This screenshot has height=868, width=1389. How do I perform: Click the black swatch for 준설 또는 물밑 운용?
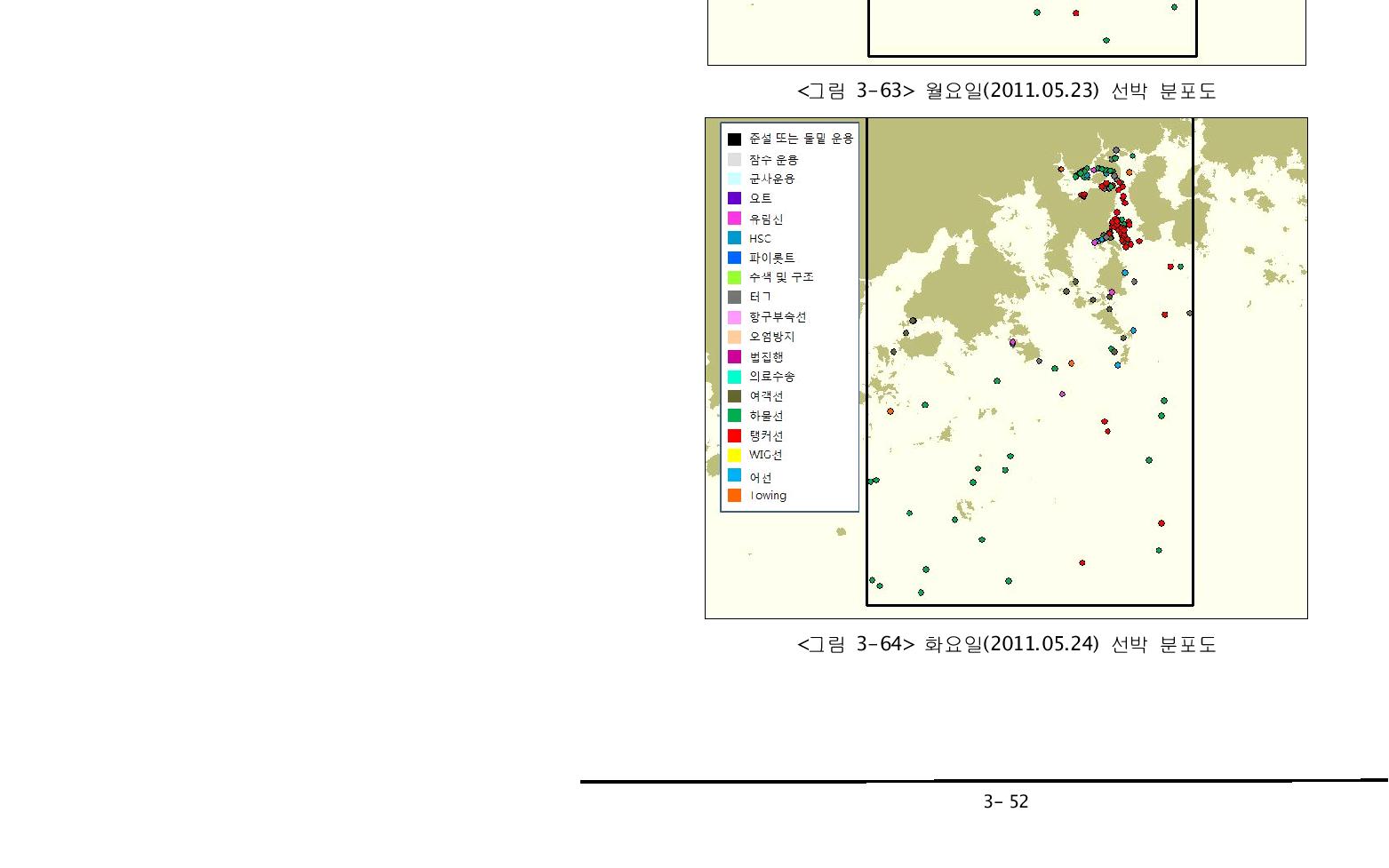[x=734, y=139]
